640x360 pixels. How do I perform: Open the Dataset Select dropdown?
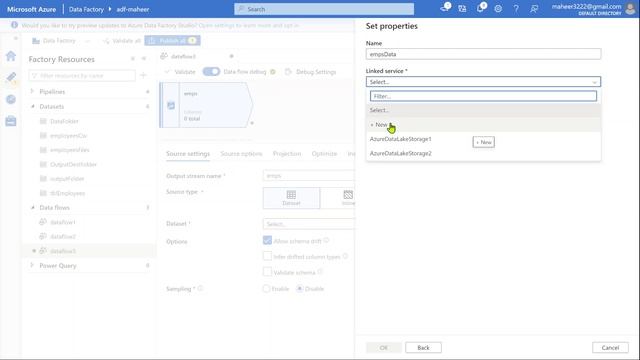309,224
